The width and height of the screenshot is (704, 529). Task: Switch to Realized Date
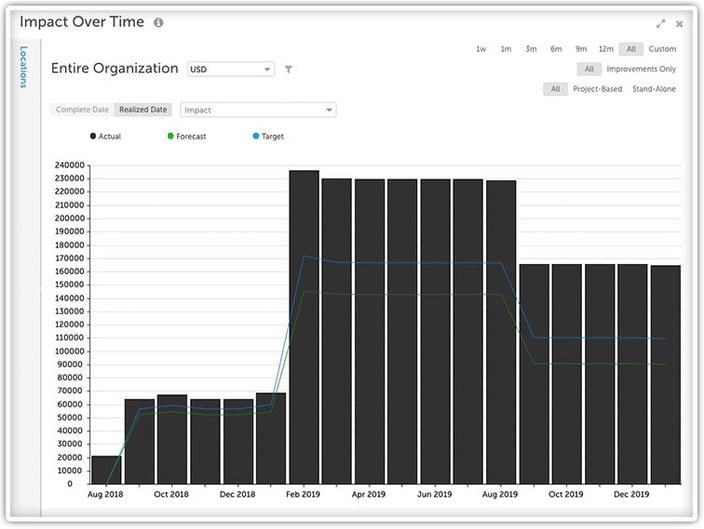coord(143,110)
